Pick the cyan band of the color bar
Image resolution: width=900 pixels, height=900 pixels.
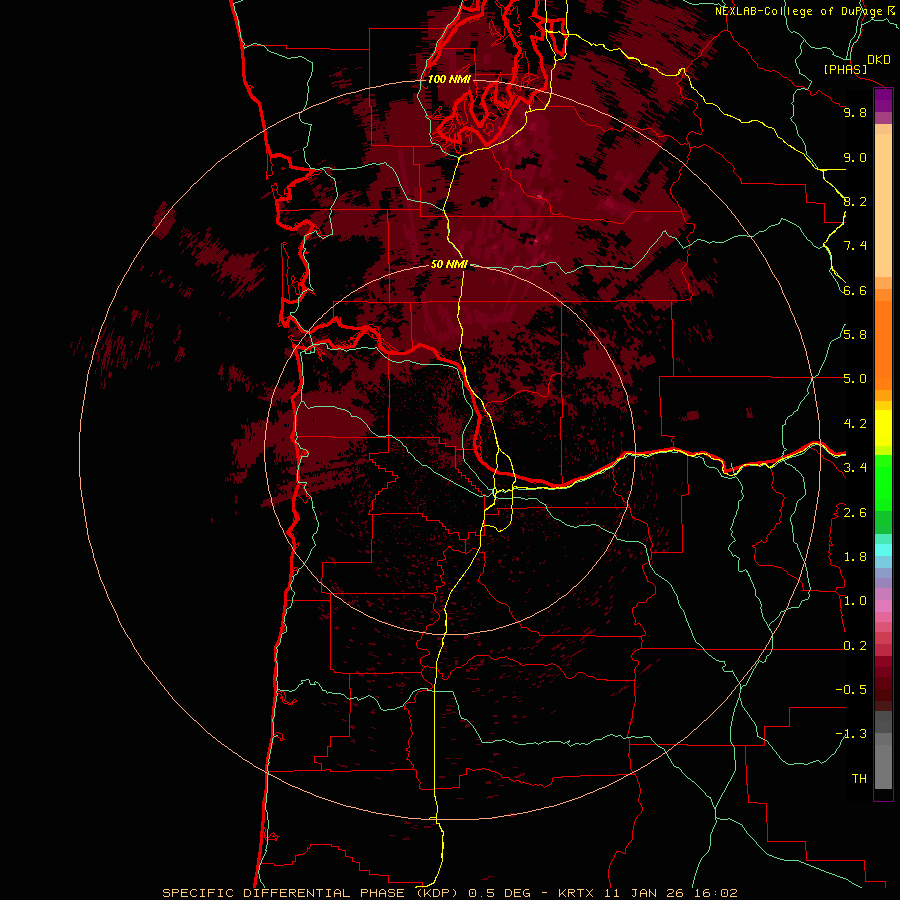883,550
